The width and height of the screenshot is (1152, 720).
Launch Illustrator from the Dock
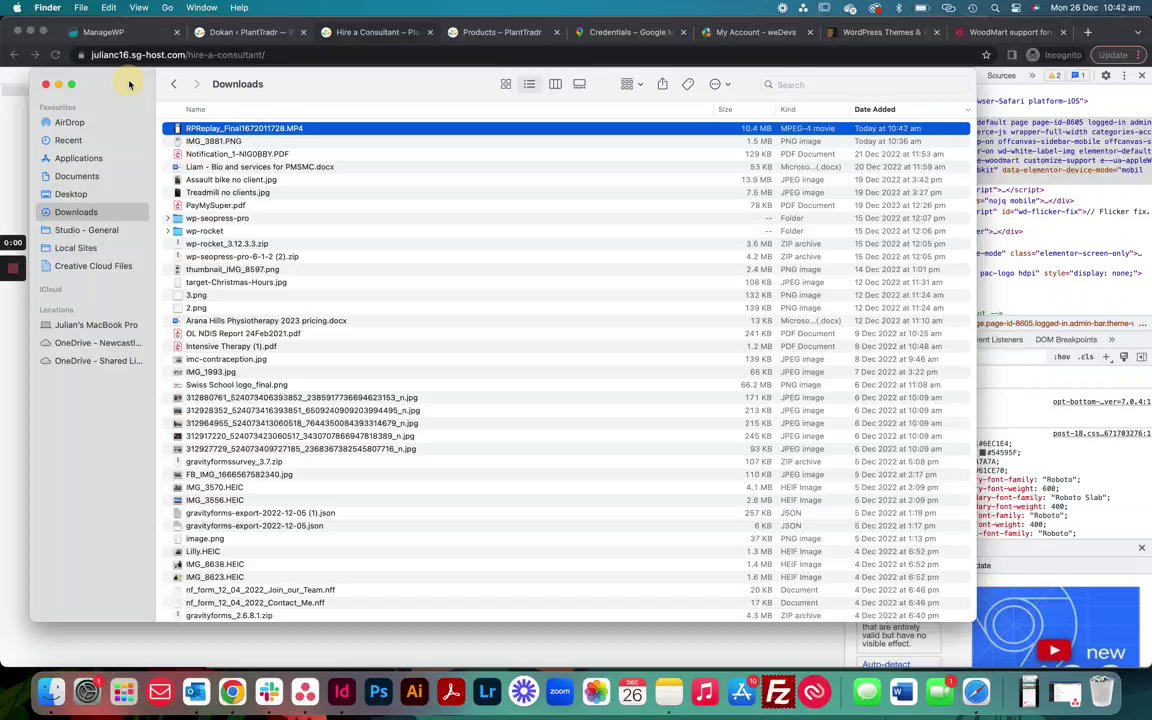pyautogui.click(x=414, y=692)
